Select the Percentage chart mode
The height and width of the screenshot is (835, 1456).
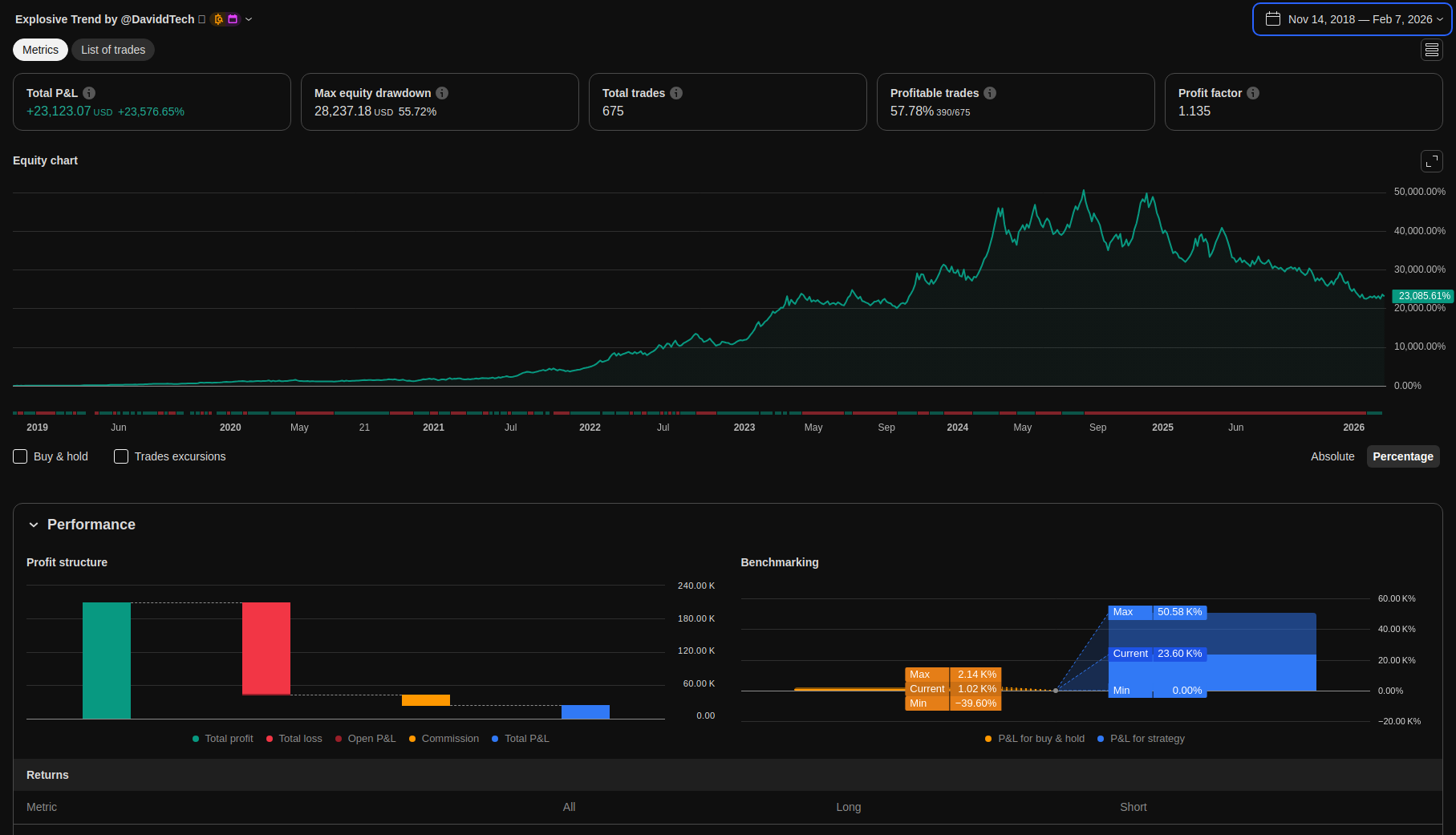pyautogui.click(x=1402, y=456)
